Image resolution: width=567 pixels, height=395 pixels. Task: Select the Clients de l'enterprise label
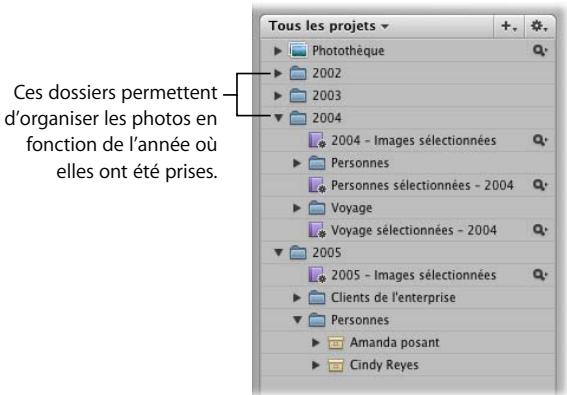[393, 298]
